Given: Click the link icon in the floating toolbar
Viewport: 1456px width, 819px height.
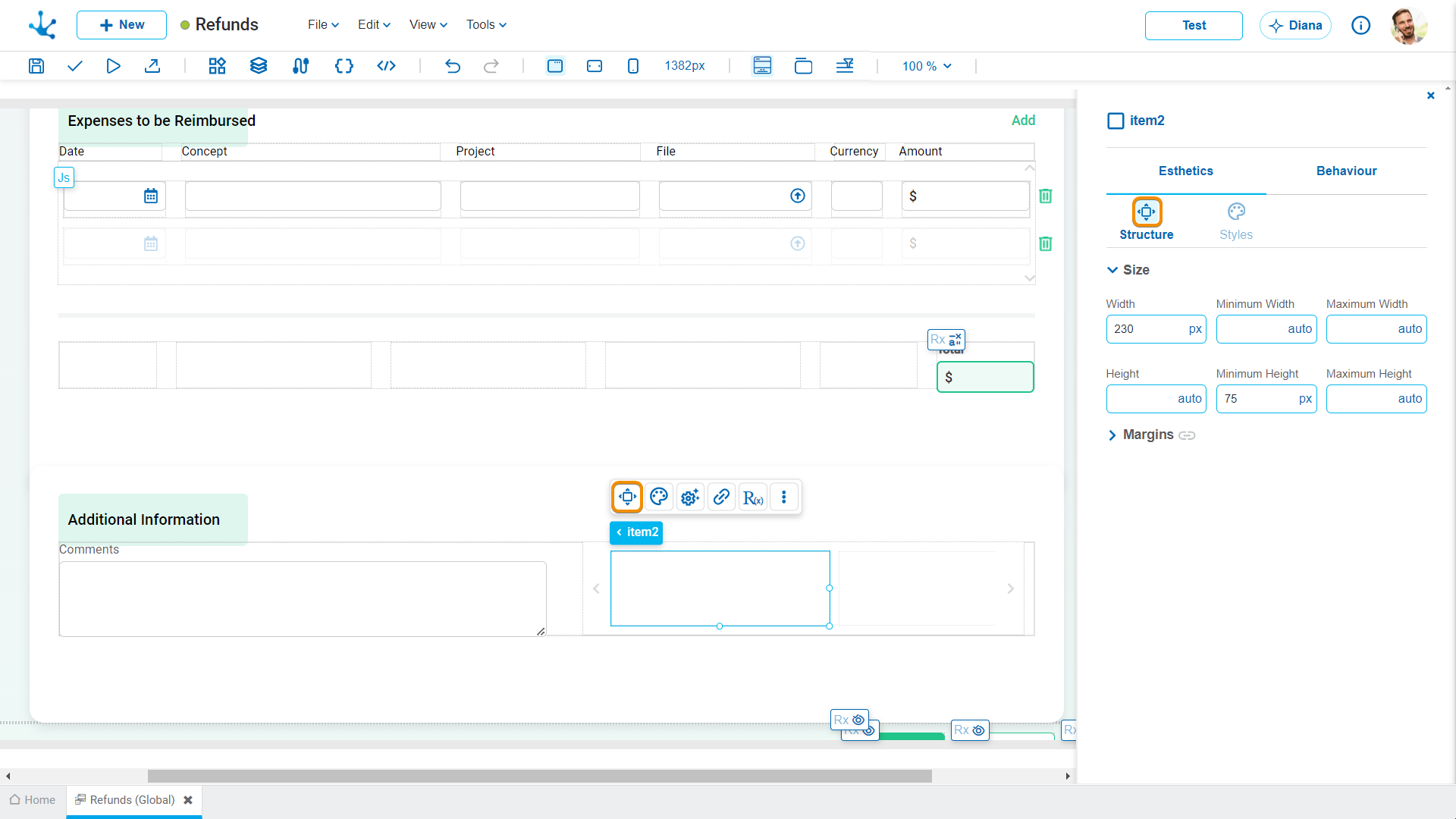Looking at the screenshot, I should coord(722,497).
